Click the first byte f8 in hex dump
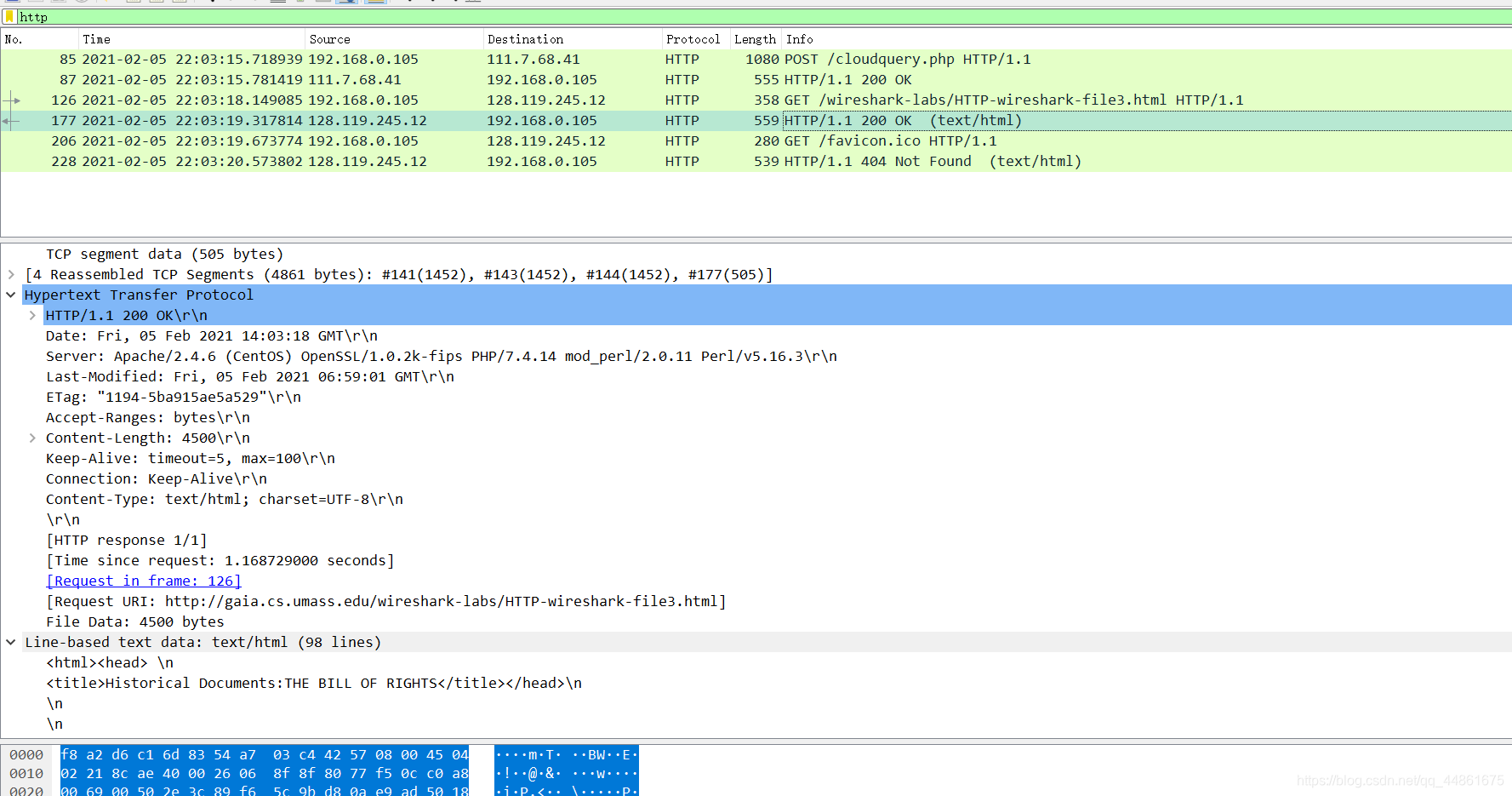The width and height of the screenshot is (1512, 796). point(69,755)
